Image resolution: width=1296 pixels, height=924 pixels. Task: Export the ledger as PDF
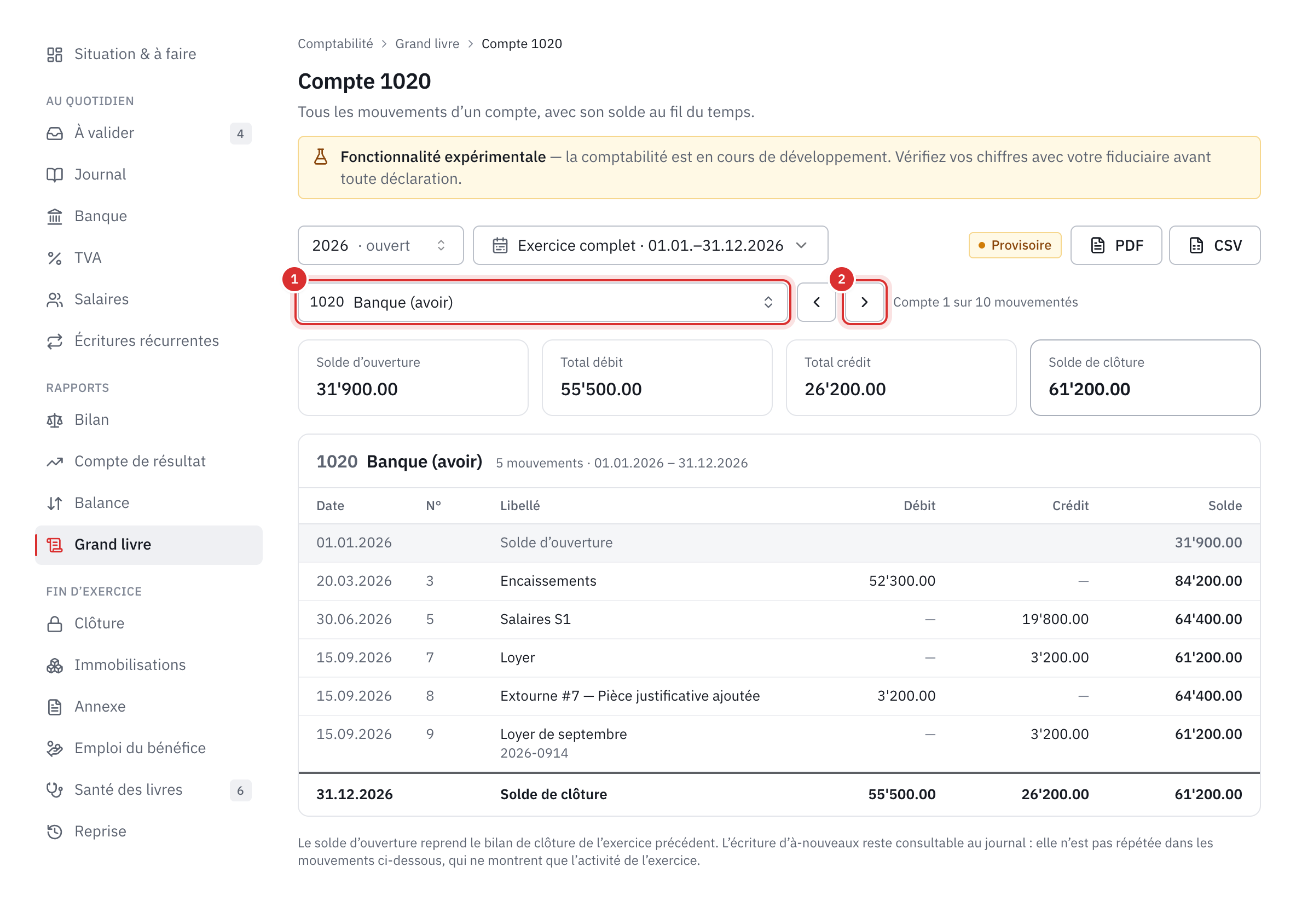tap(1116, 245)
